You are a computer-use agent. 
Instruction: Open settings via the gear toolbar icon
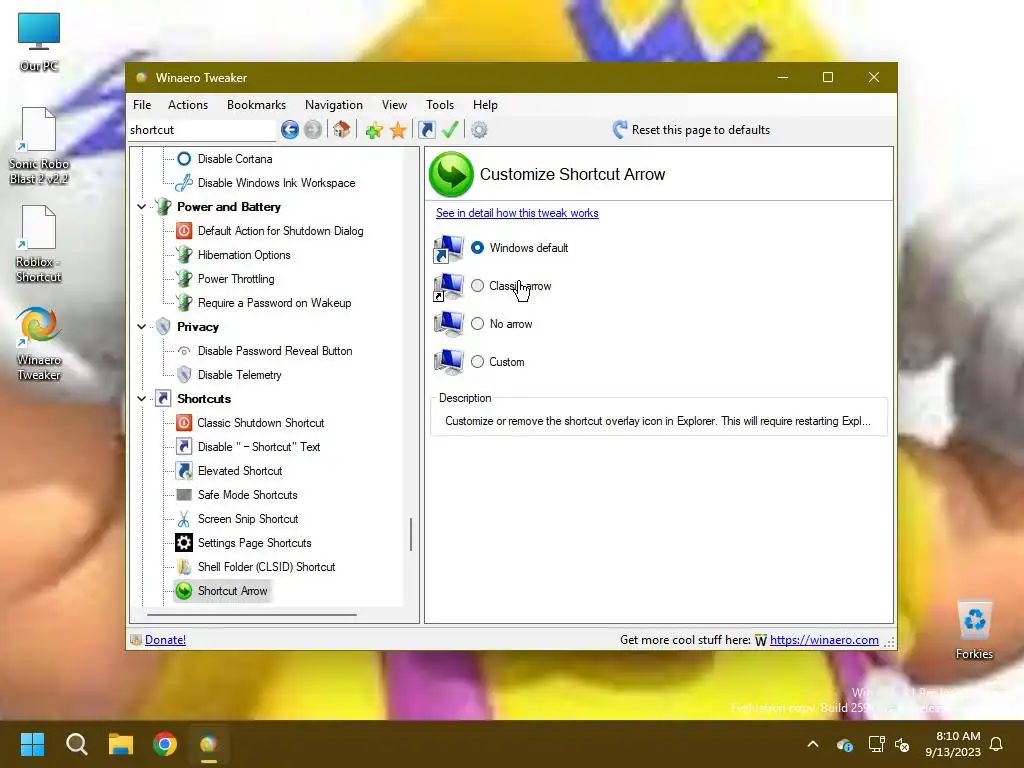click(479, 130)
